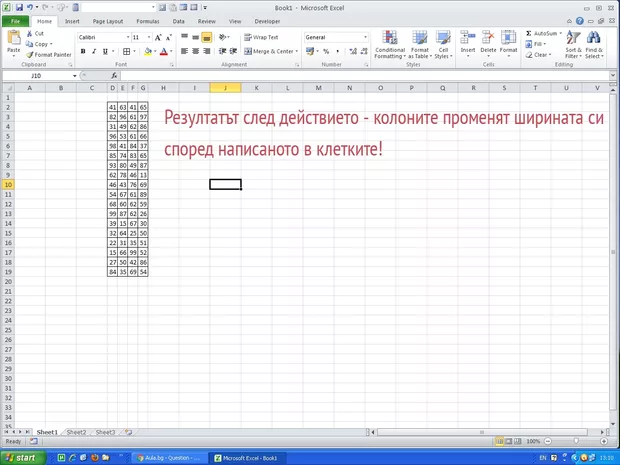The height and width of the screenshot is (465, 620).
Task: Select Page Layout view in status bar
Action: tap(508, 441)
